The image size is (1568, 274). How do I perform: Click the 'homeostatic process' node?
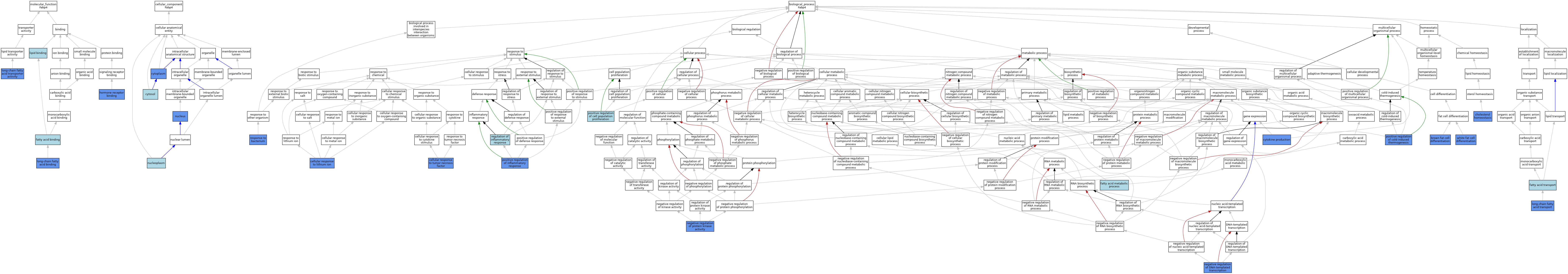click(x=1429, y=29)
